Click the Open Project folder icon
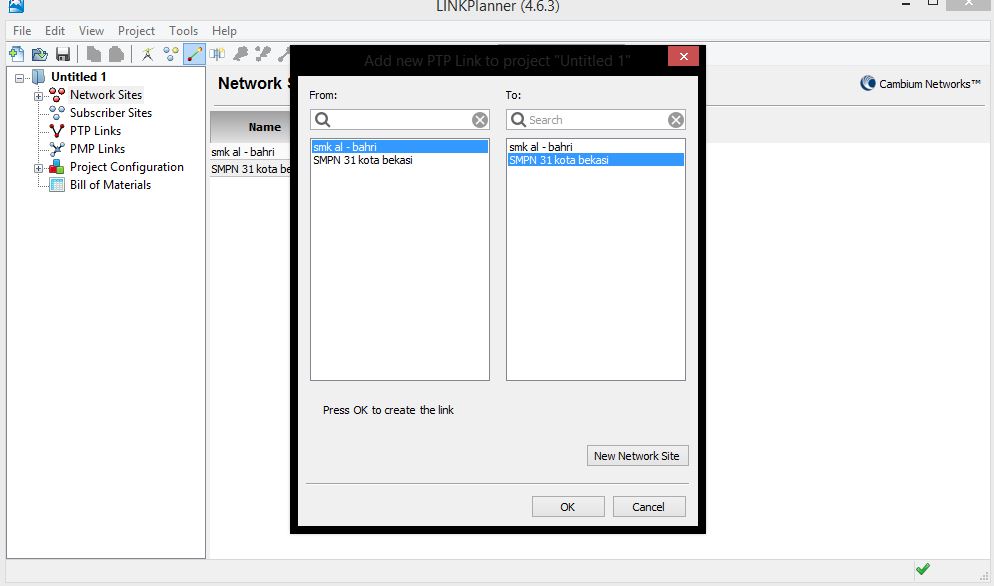Screen dimensions: 994x586 (39, 55)
